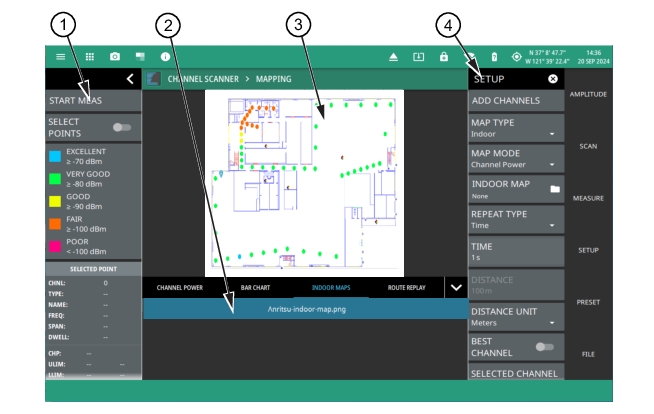
Task: Open the Indoor Map folder icon
Action: [554, 188]
